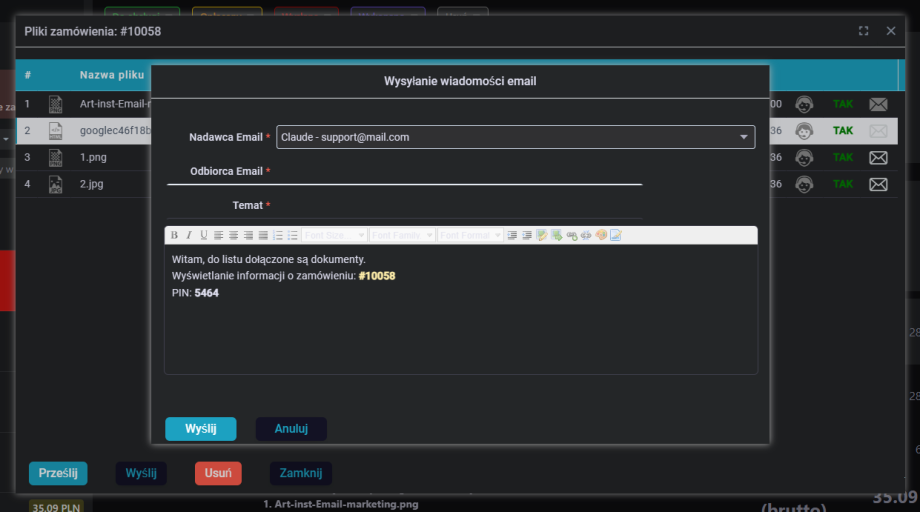Select the Art-inst-Email file row

110,104
